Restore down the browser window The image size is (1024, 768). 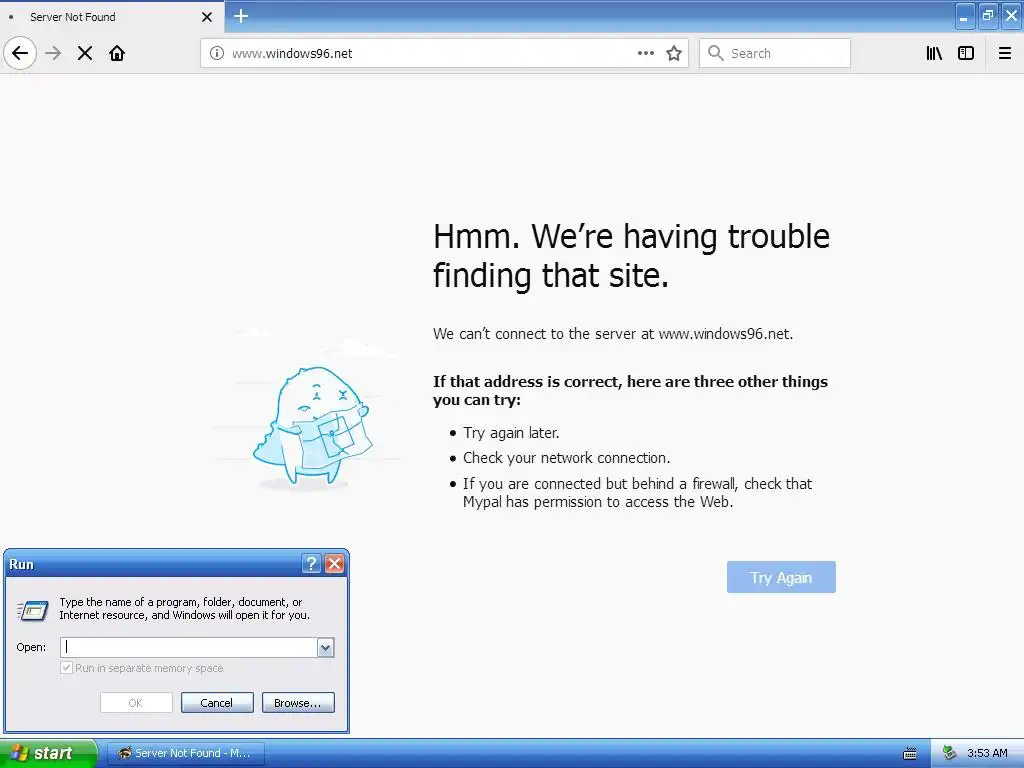pos(988,16)
